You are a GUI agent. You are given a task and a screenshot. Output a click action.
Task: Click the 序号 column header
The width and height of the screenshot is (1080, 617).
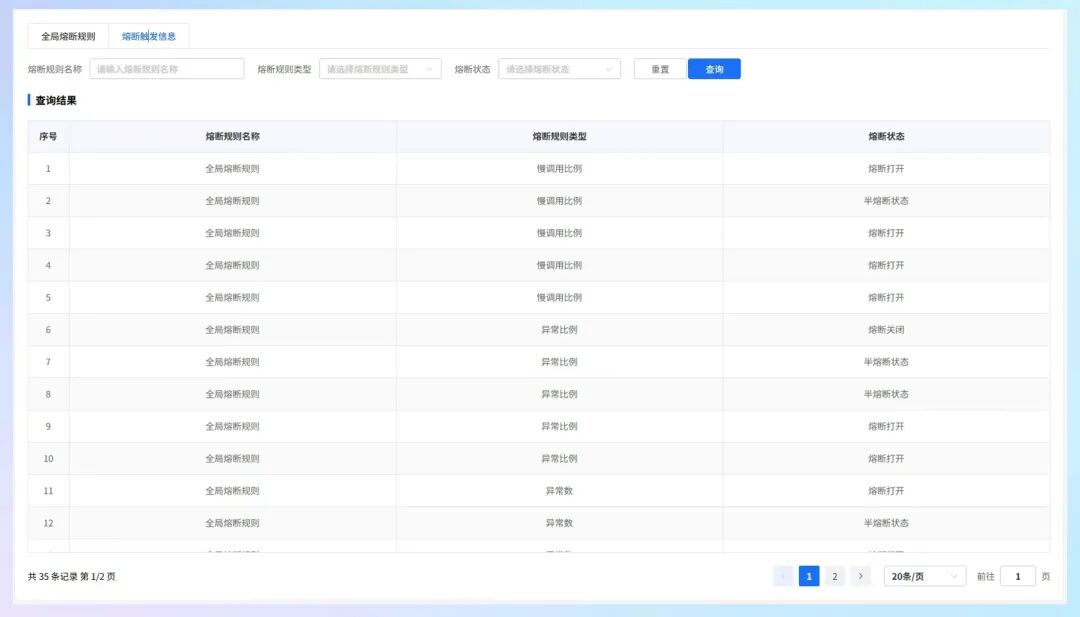(48, 136)
